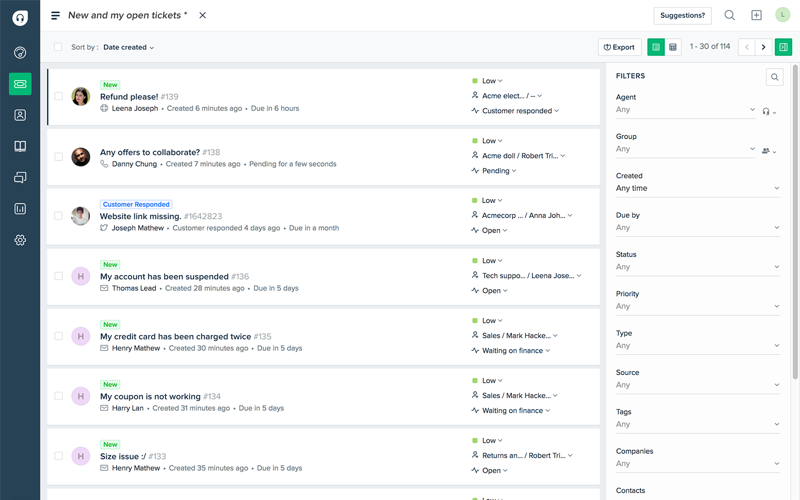Switch to table view layout
Viewport: 800px width, 500px height.
[673, 47]
